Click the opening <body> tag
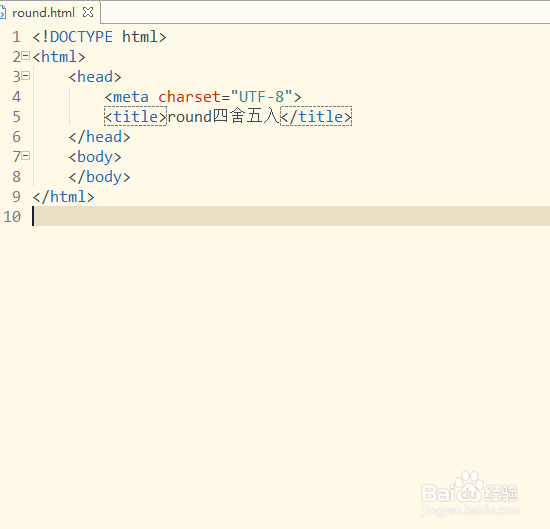Image resolution: width=550 pixels, height=529 pixels. [95, 157]
